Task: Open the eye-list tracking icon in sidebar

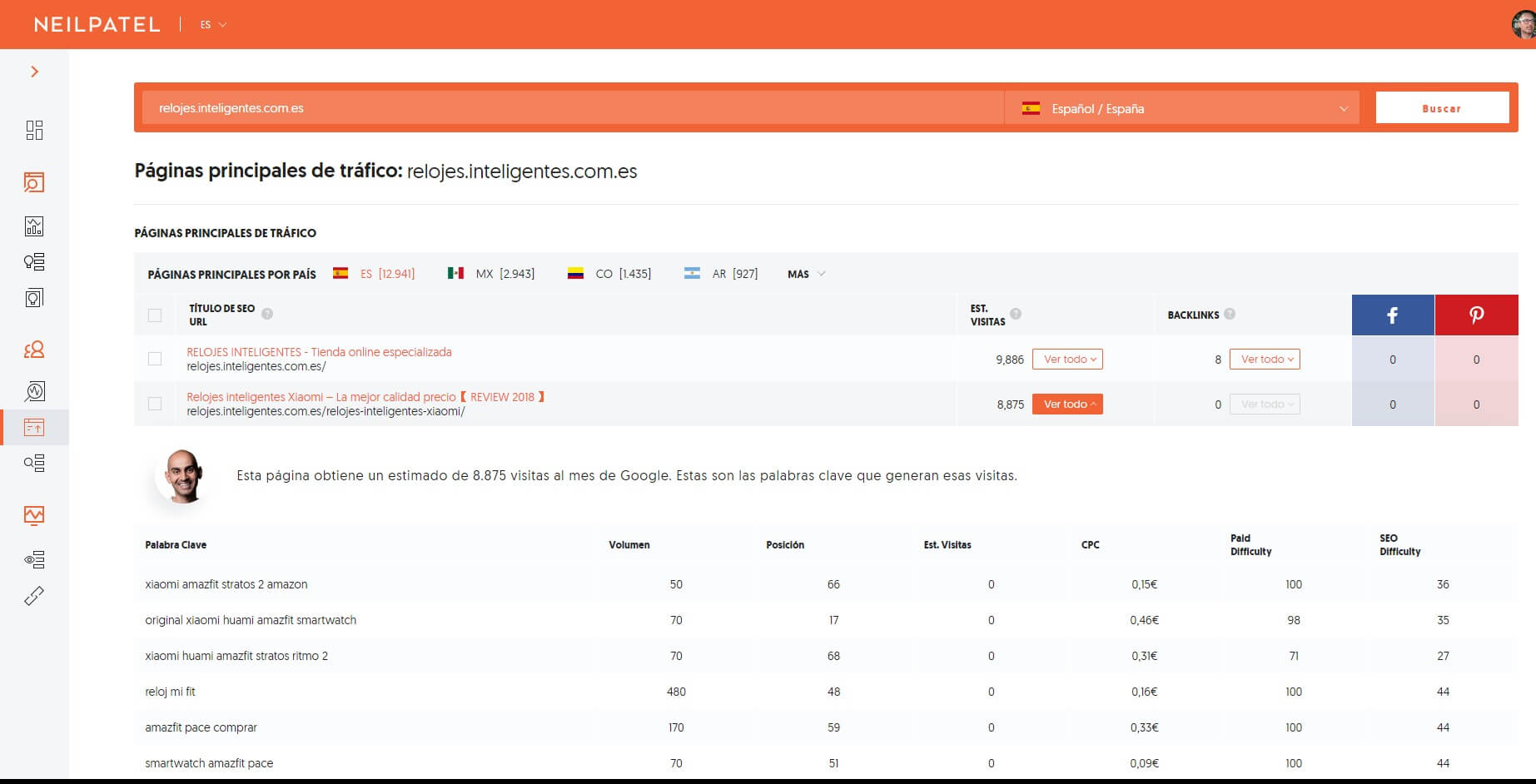Action: [x=34, y=559]
